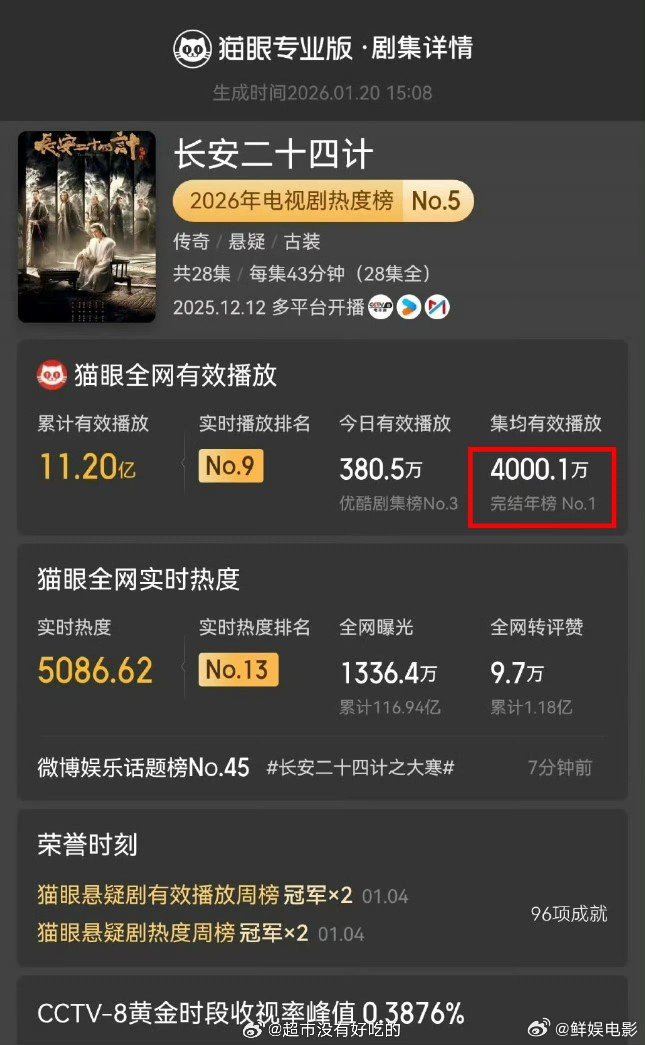Viewport: 645px width, 1045px height.
Task: View all 96项成就 achievements
Action: click(569, 914)
